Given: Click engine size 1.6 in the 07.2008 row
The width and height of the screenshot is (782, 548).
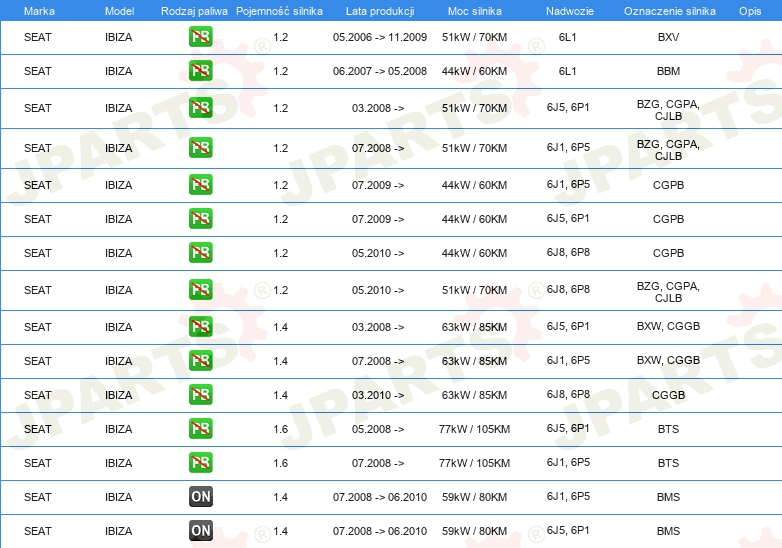Looking at the screenshot, I should click(281, 463).
